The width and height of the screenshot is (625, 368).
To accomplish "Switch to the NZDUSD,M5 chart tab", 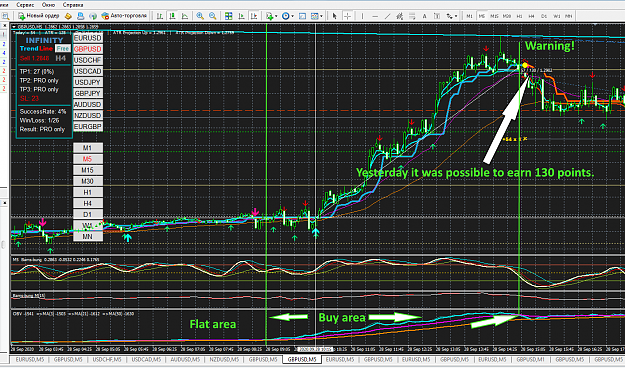I will (x=224, y=360).
